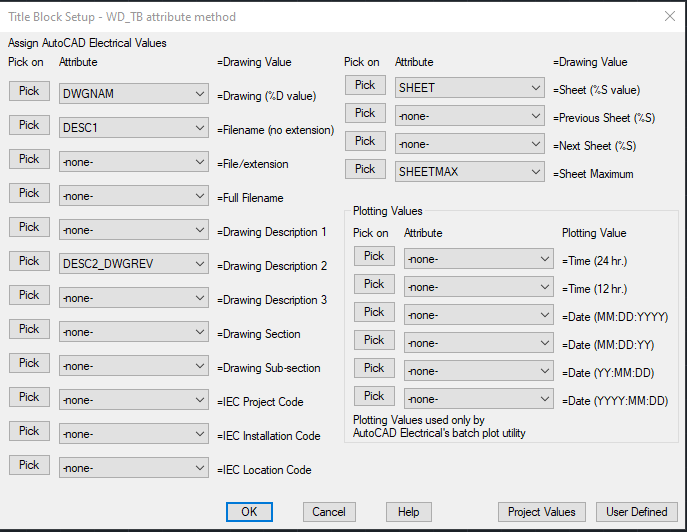Click Pick button for Sheet (%S value)
Screen dimensions: 687x532
click(365, 85)
